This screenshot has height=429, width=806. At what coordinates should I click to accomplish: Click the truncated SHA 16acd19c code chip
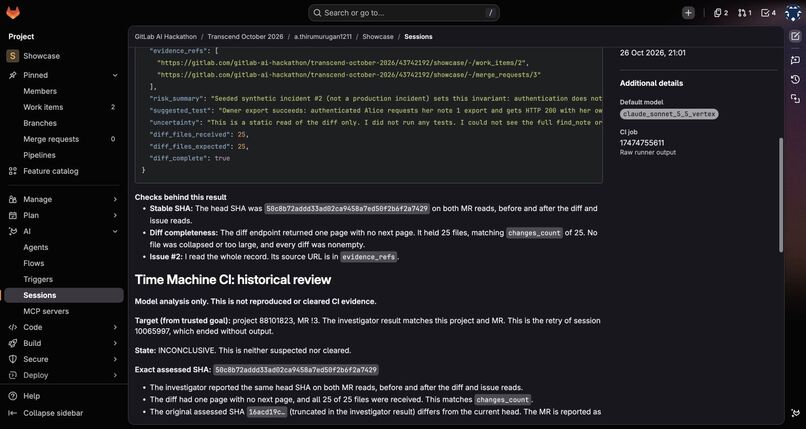point(267,412)
